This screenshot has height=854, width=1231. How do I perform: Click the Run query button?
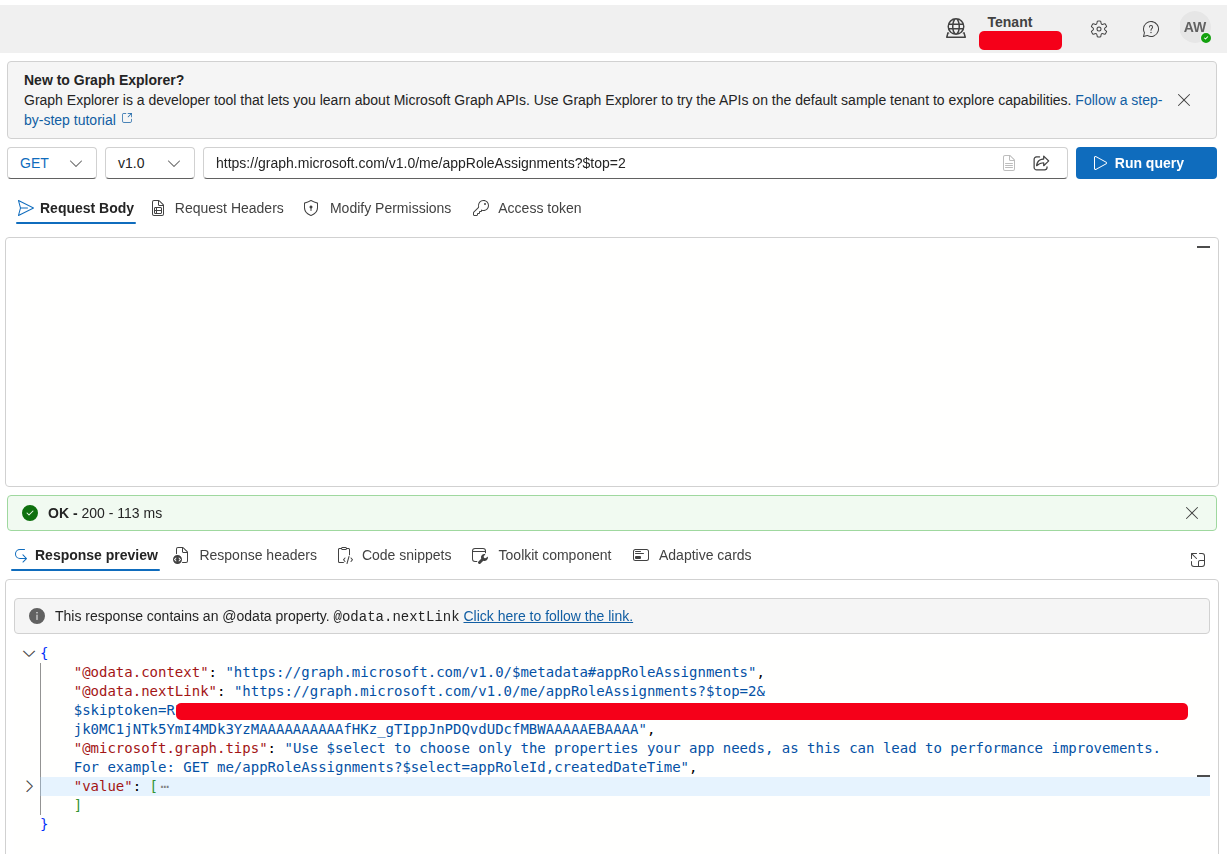tap(1146, 163)
